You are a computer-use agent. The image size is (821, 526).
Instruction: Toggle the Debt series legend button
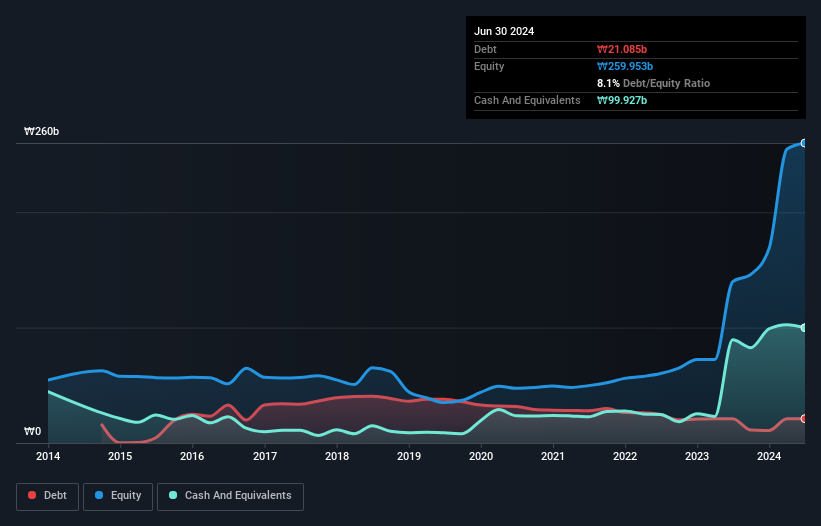point(48,496)
